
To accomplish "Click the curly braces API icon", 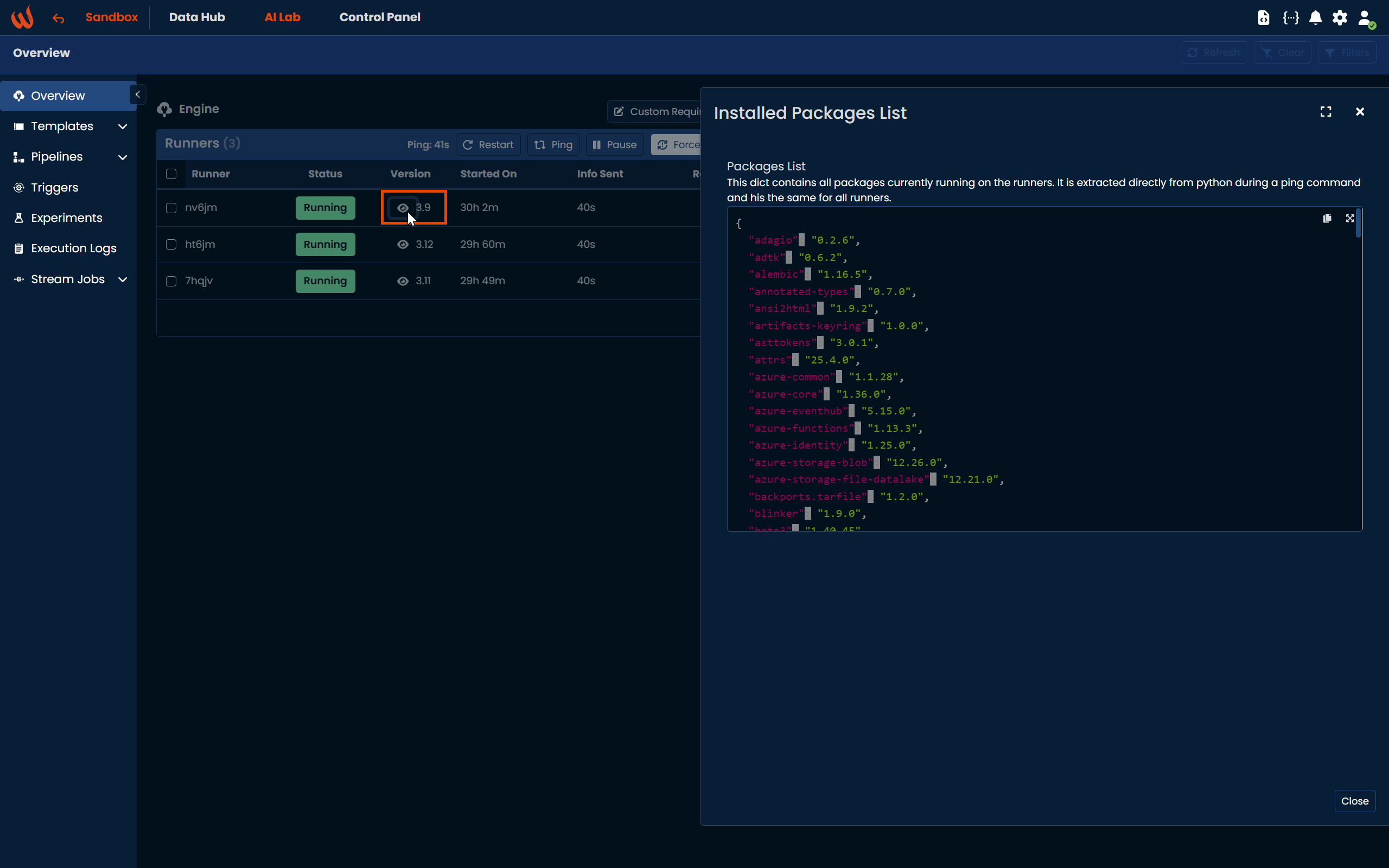I will (x=1291, y=18).
